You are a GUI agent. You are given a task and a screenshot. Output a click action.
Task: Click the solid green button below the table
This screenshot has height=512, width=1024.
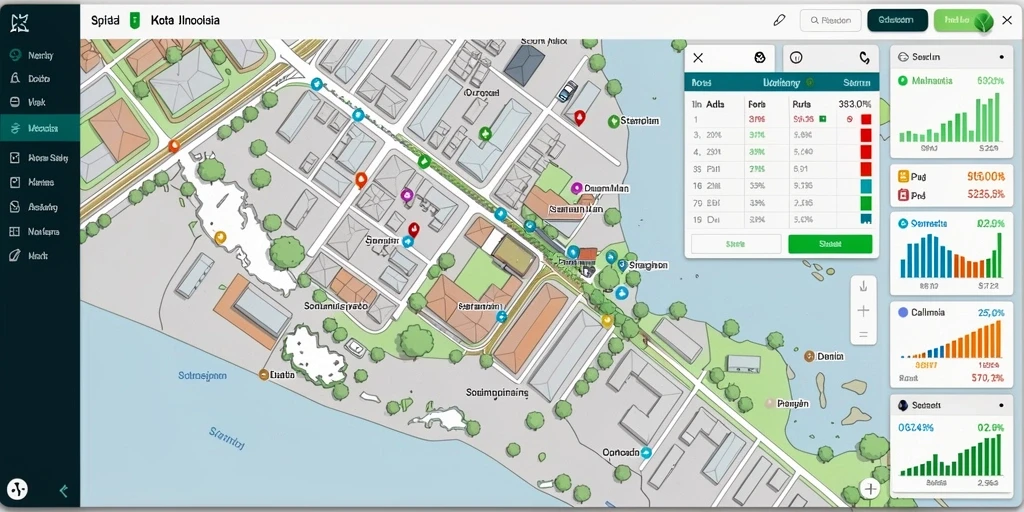pos(830,244)
